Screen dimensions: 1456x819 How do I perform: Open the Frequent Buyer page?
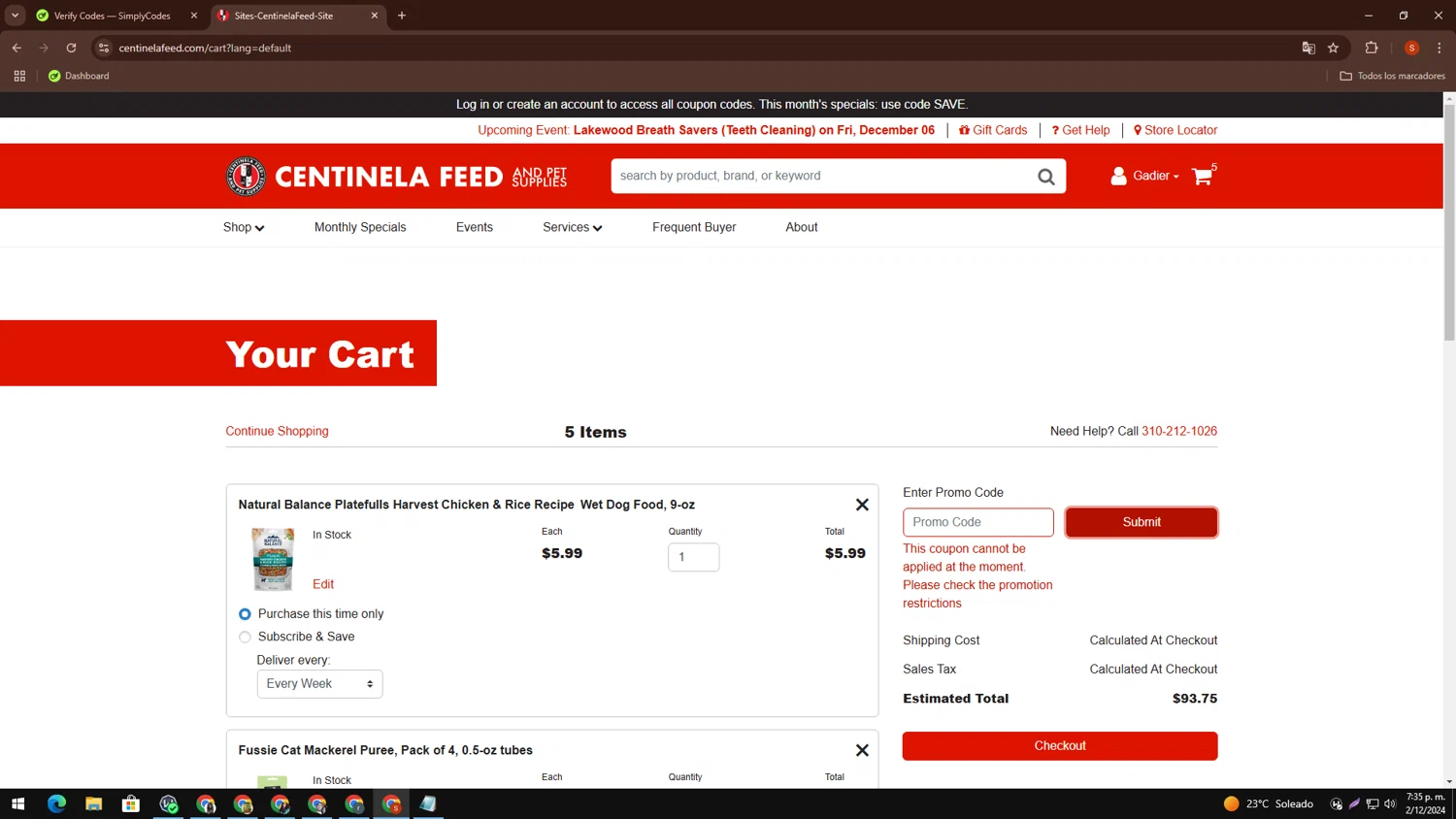pos(694,227)
